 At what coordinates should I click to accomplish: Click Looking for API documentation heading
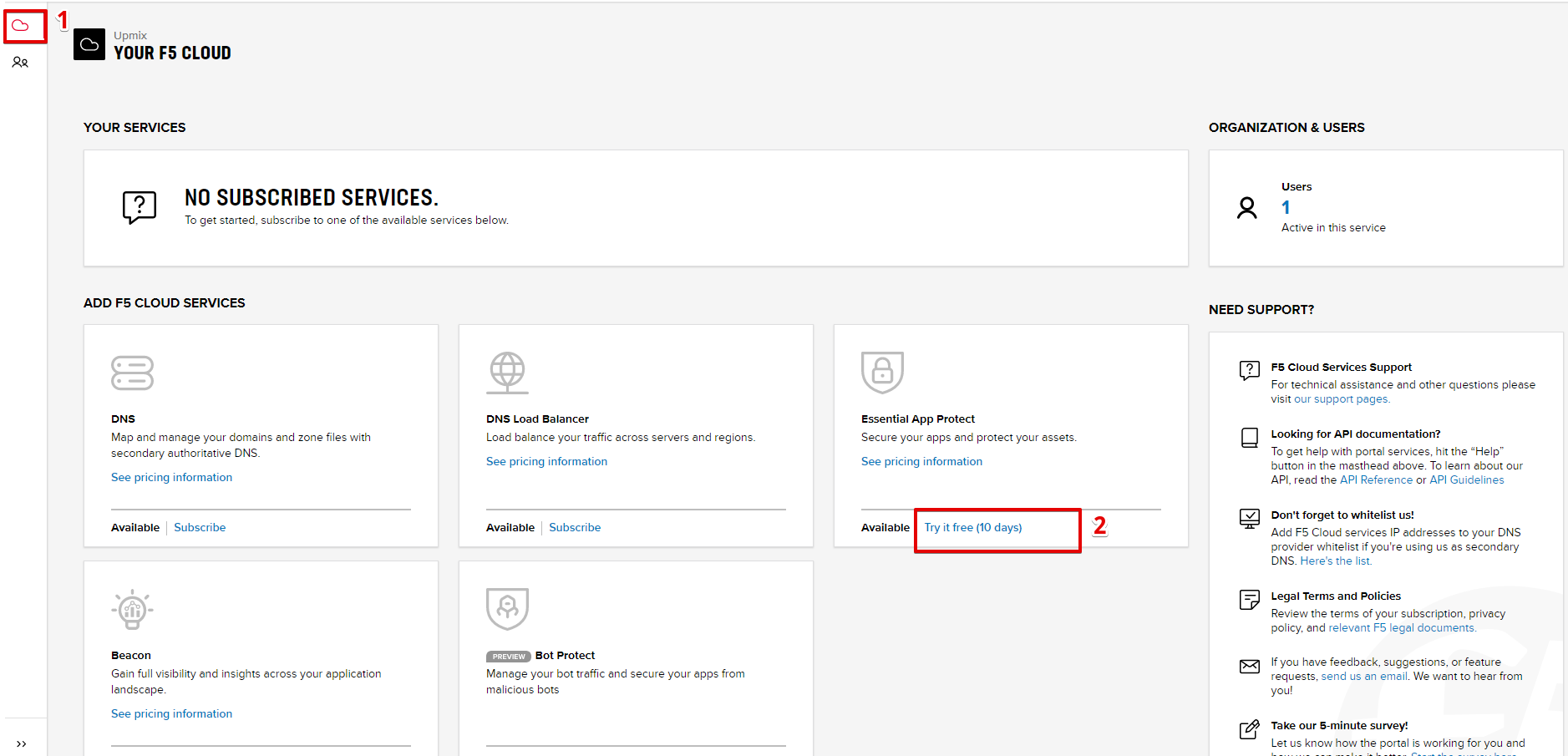click(x=1356, y=434)
